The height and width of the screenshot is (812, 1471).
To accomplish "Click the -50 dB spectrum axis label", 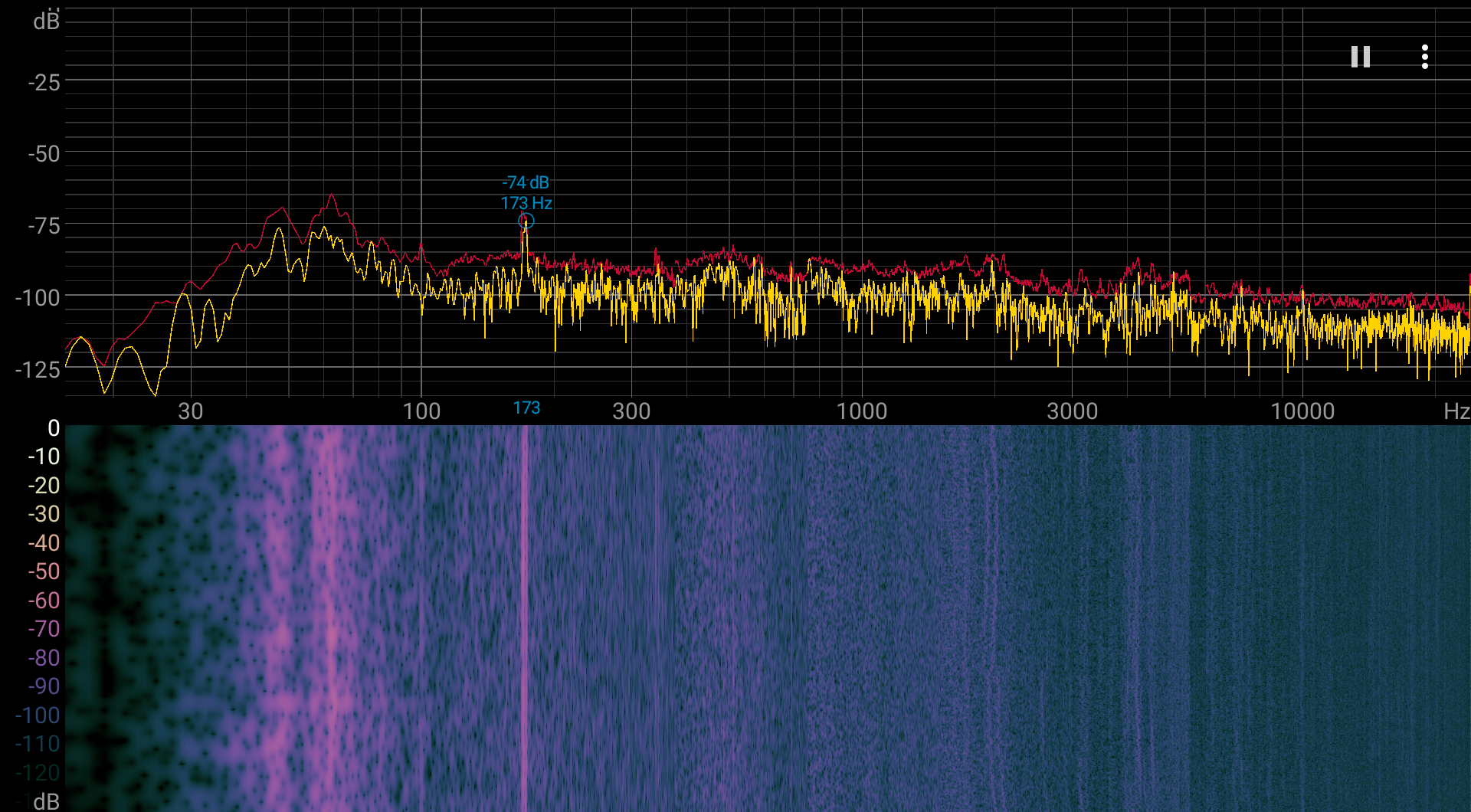I will pyautogui.click(x=44, y=154).
